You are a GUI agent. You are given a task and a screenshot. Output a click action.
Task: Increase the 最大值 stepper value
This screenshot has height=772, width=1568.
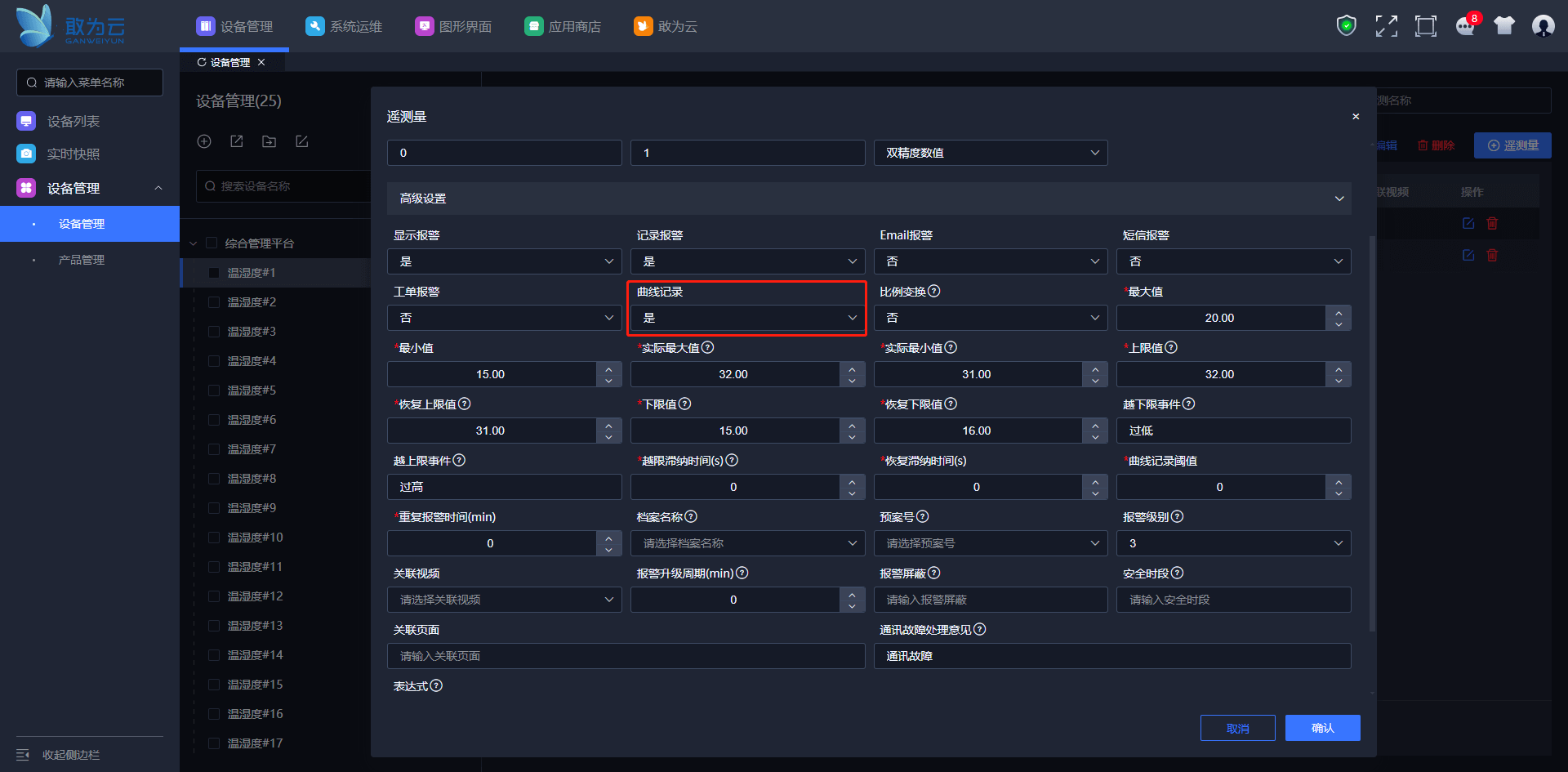click(x=1339, y=312)
